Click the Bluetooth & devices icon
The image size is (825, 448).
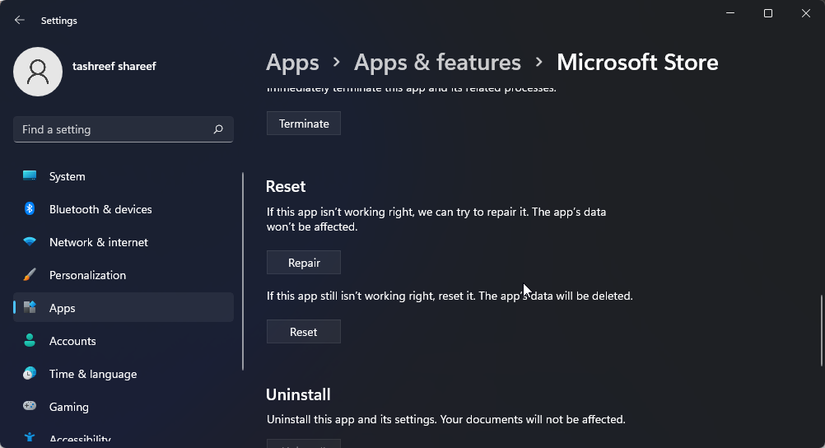pos(30,209)
